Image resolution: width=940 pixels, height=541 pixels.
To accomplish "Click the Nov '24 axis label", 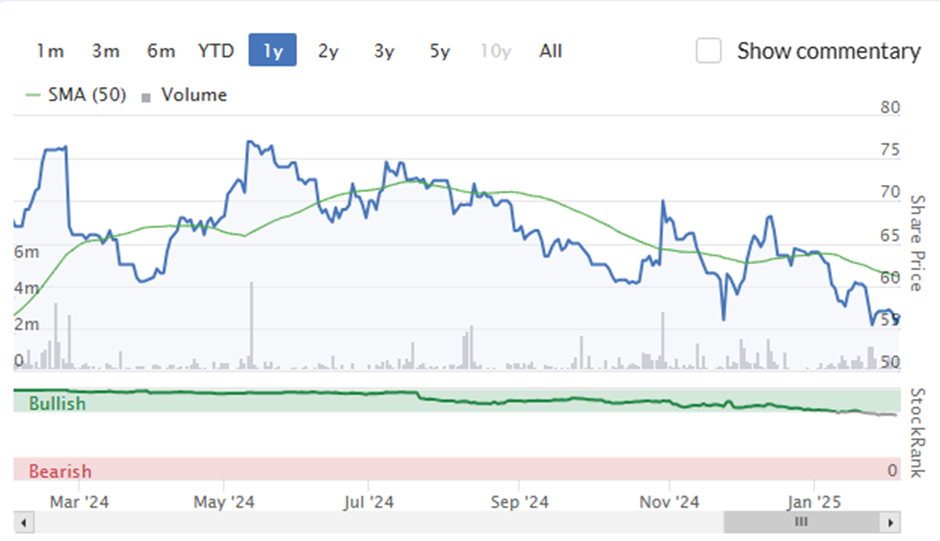I will (669, 502).
